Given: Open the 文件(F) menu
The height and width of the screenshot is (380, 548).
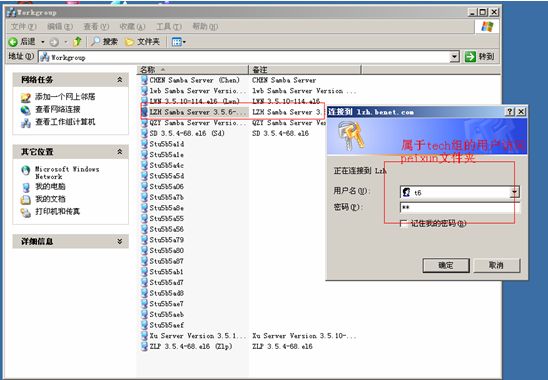Looking at the screenshot, I should coord(23,27).
